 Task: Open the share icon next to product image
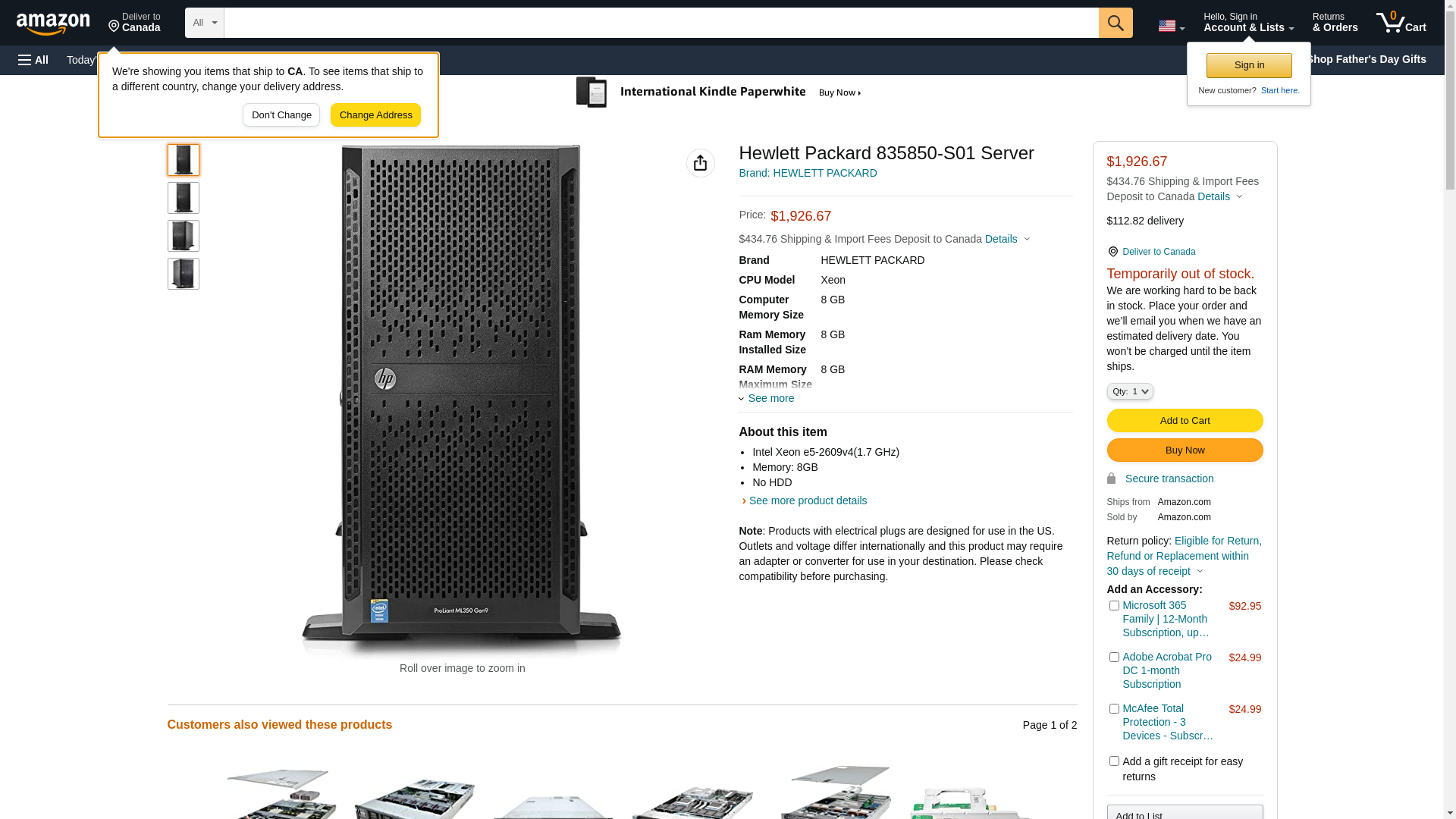[700, 163]
